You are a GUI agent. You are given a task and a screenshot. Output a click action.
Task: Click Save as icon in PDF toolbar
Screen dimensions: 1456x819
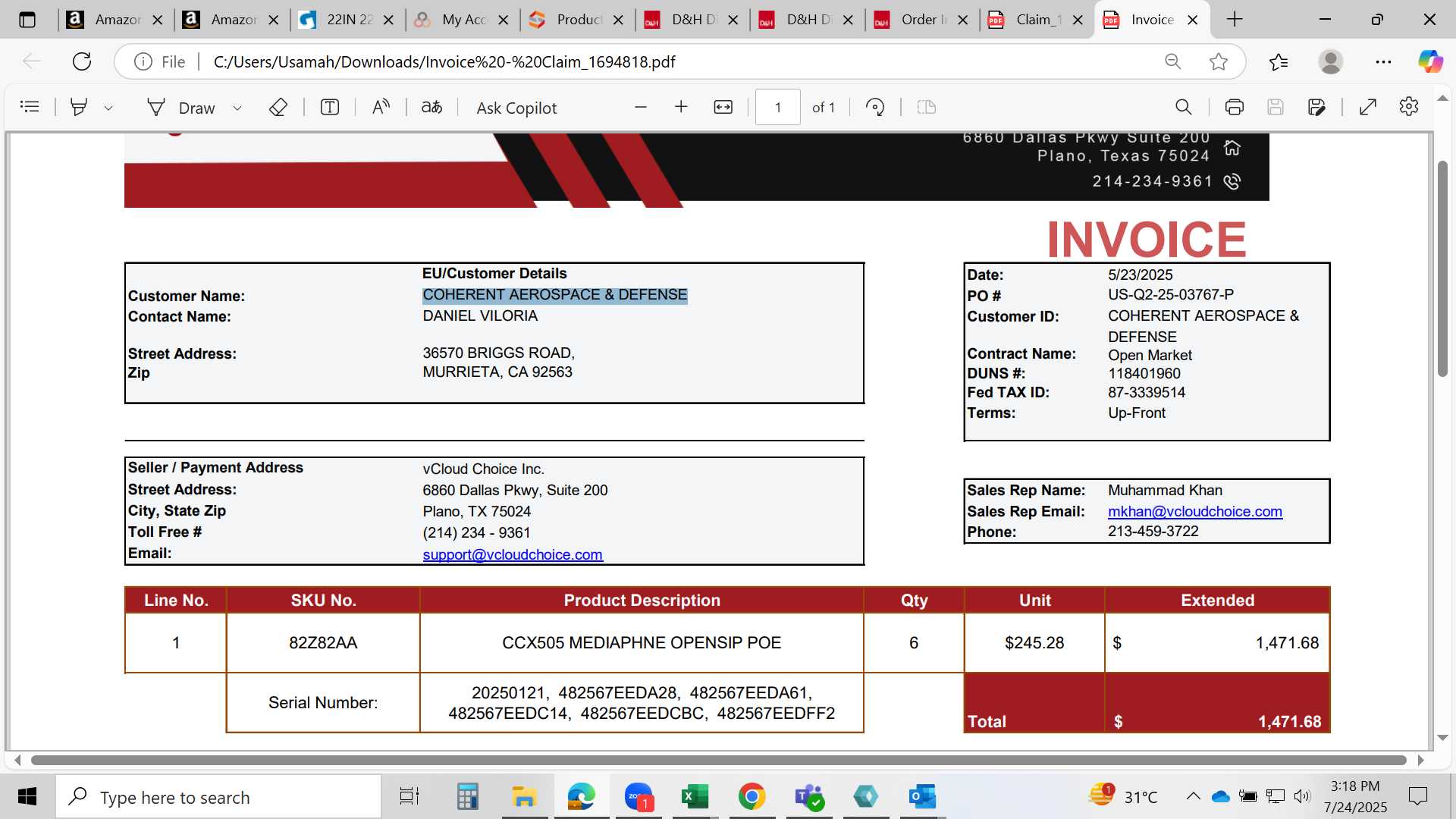click(x=1317, y=107)
